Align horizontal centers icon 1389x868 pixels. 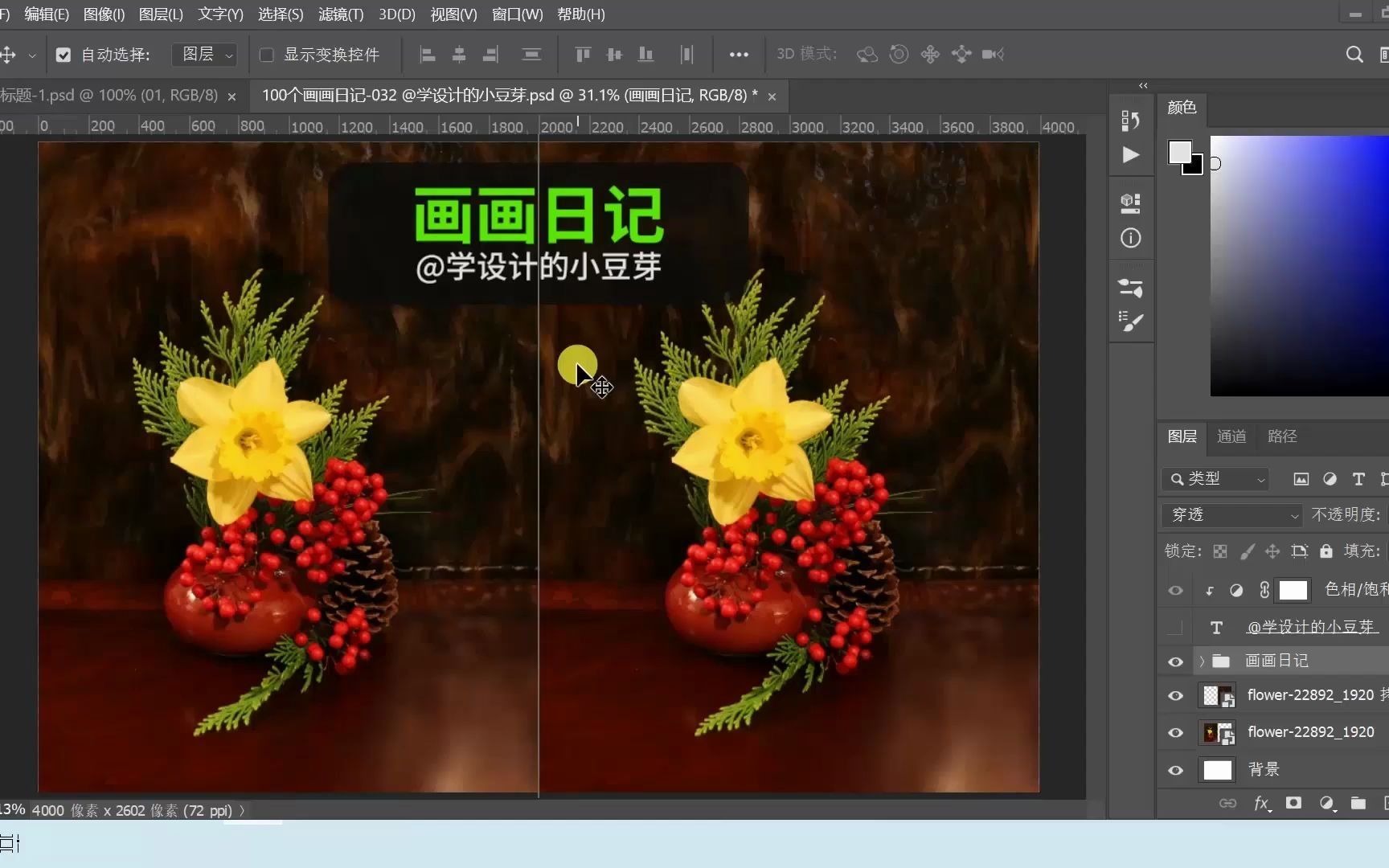tap(459, 55)
